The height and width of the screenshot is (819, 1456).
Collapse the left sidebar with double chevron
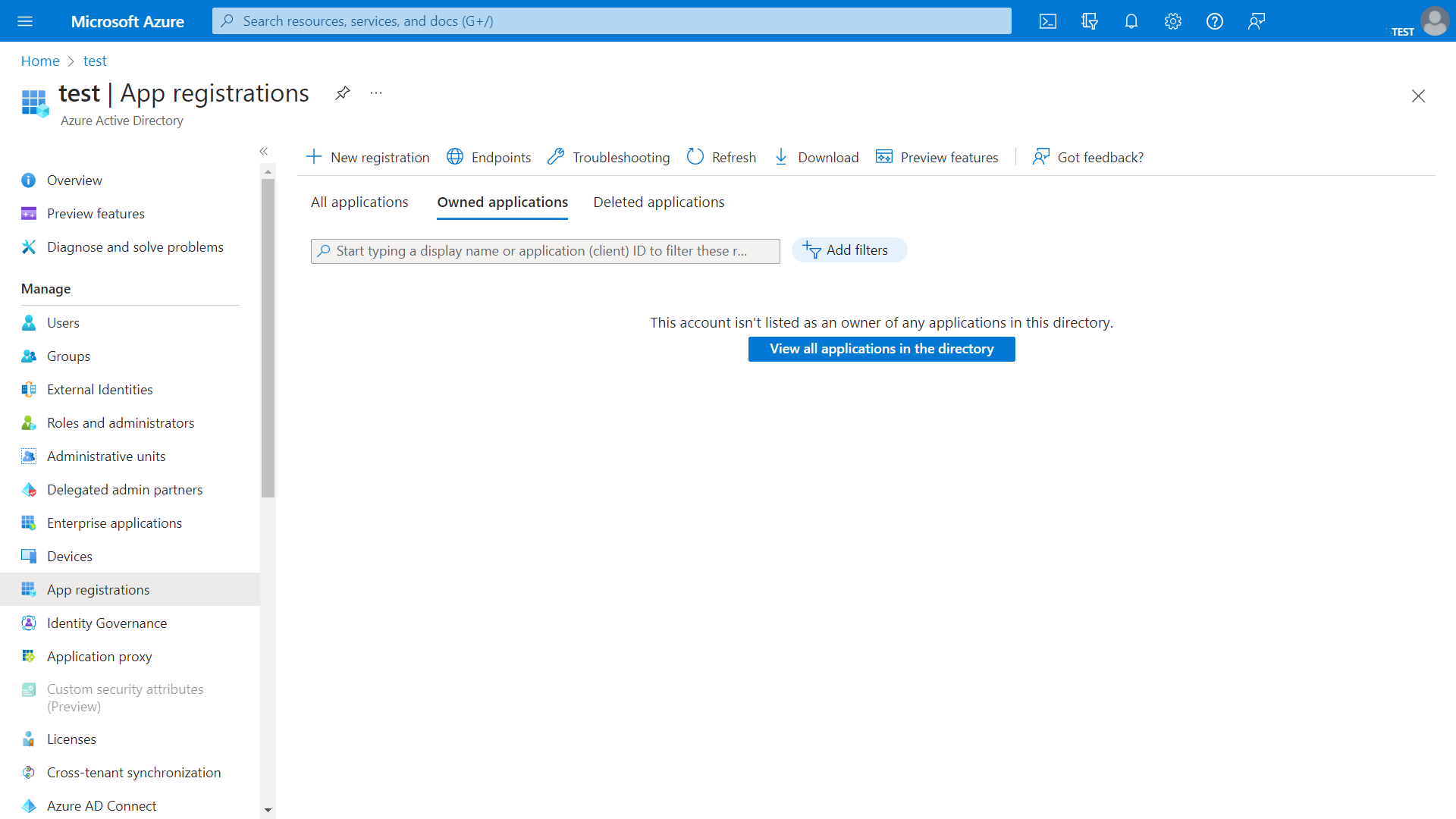(264, 152)
